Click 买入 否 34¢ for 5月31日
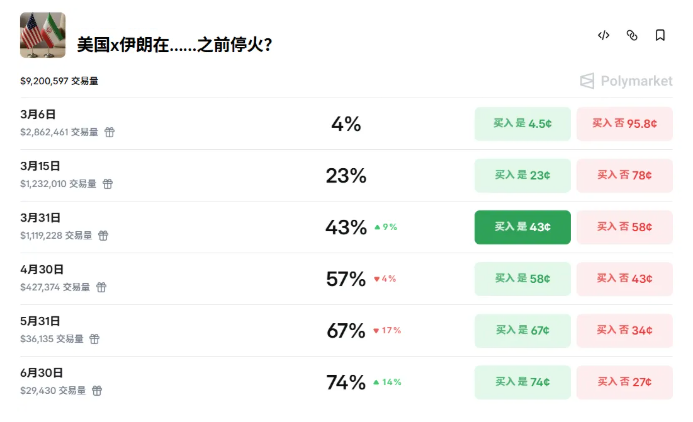The height and width of the screenshot is (422, 693). click(624, 330)
